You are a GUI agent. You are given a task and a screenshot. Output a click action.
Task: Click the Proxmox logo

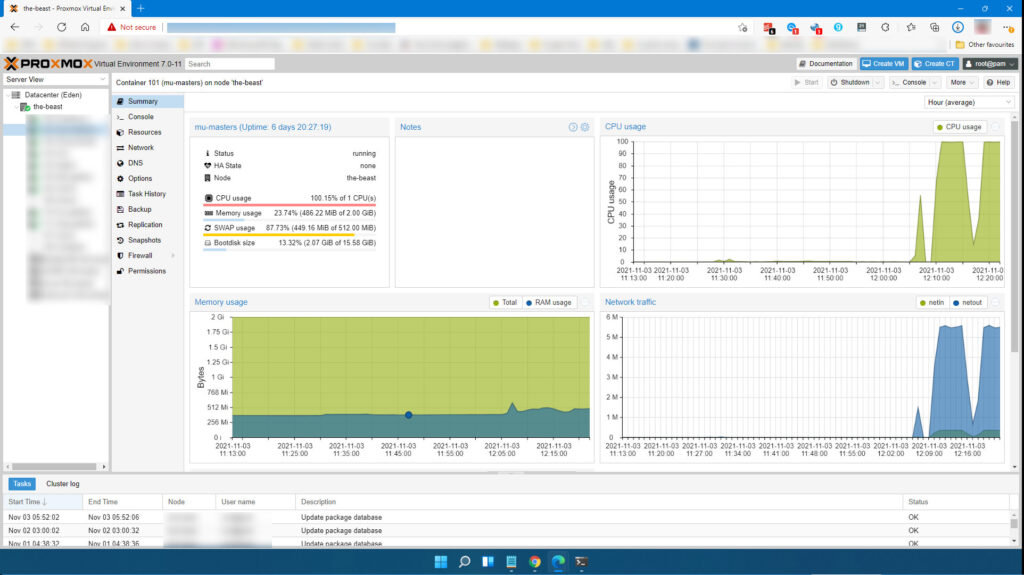[48, 64]
